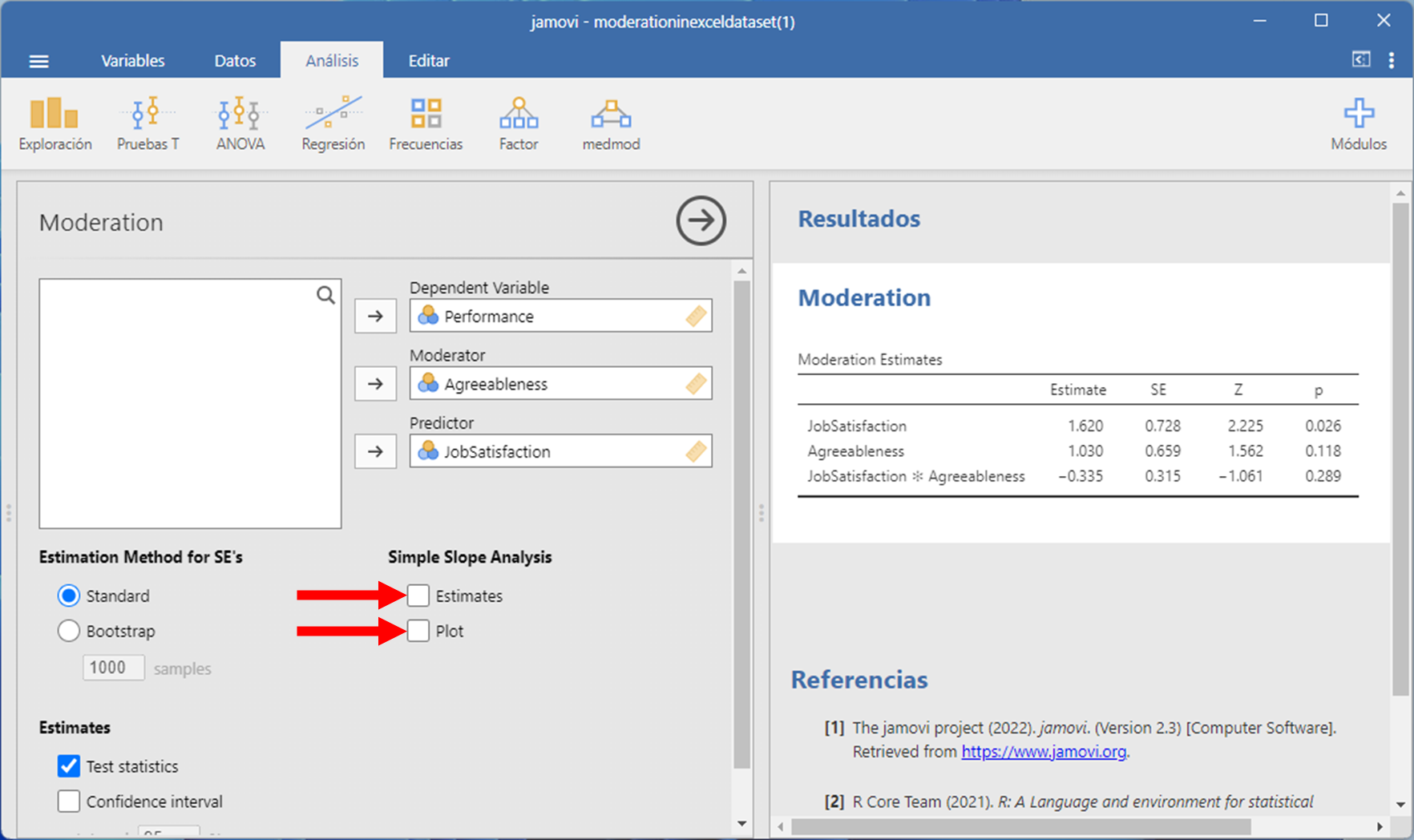
Task: Open the ANOVA analysis menu
Action: pos(240,123)
